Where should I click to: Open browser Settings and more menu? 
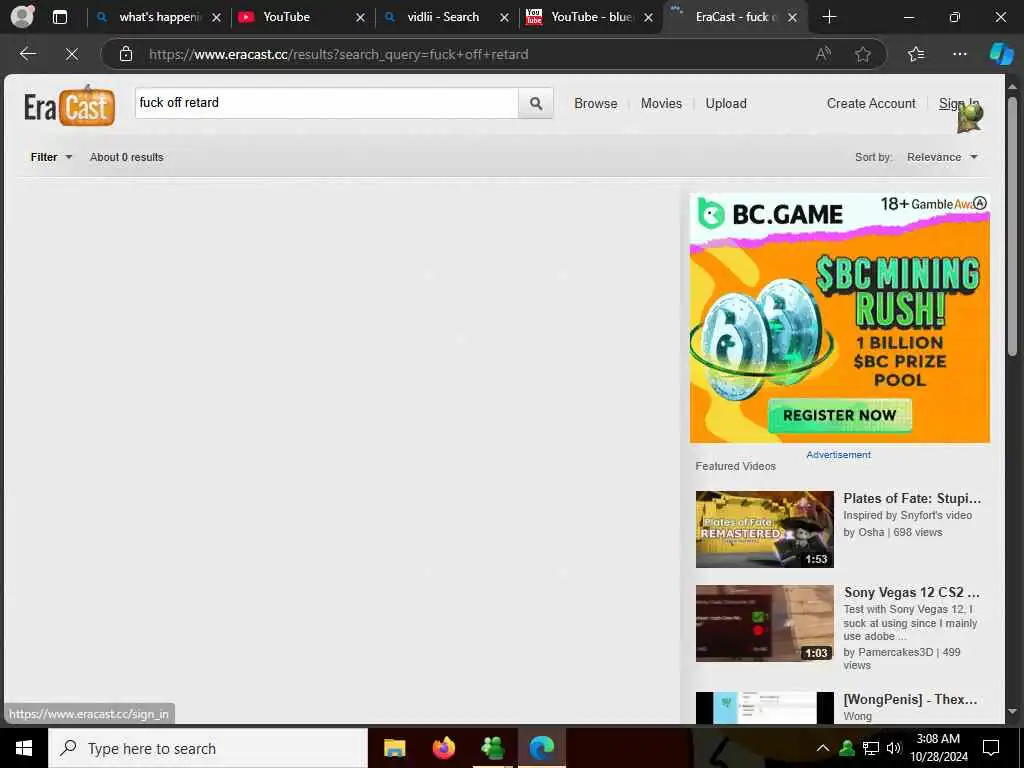click(959, 54)
